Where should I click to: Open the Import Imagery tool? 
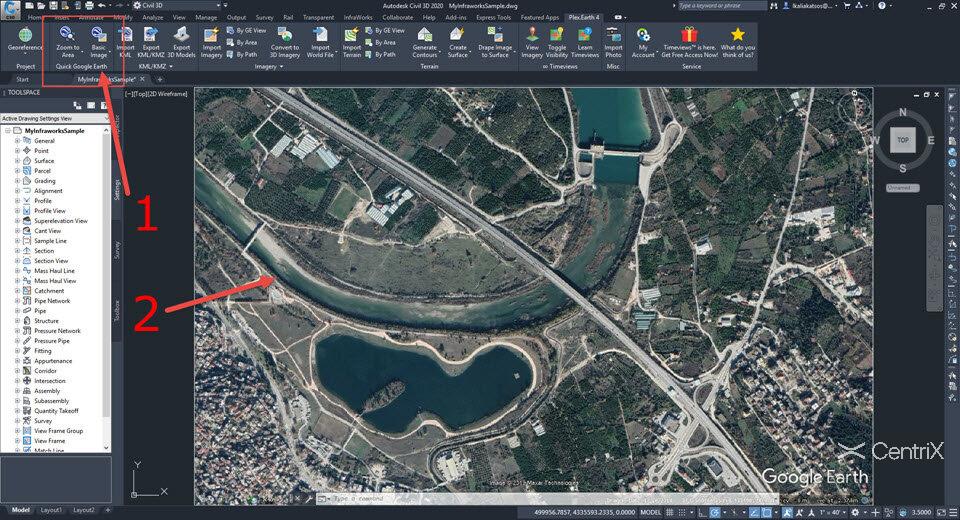(212, 38)
